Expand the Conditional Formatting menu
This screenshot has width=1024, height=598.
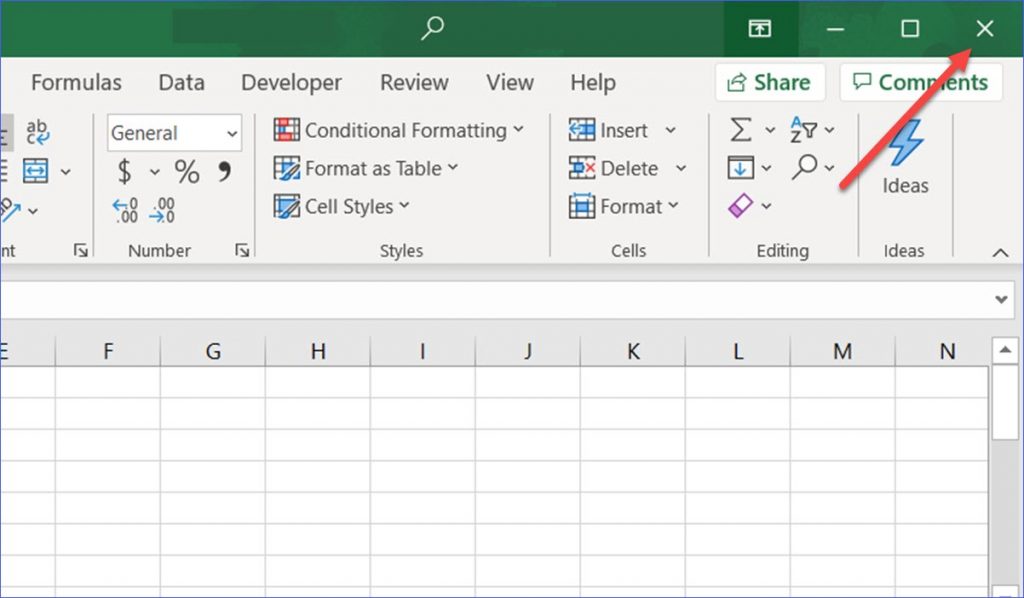click(399, 130)
